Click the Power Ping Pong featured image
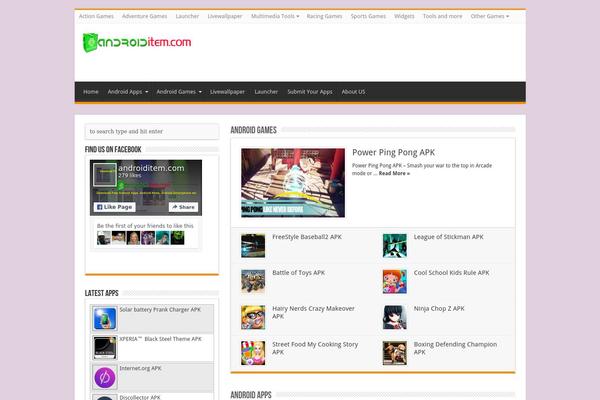 point(293,183)
